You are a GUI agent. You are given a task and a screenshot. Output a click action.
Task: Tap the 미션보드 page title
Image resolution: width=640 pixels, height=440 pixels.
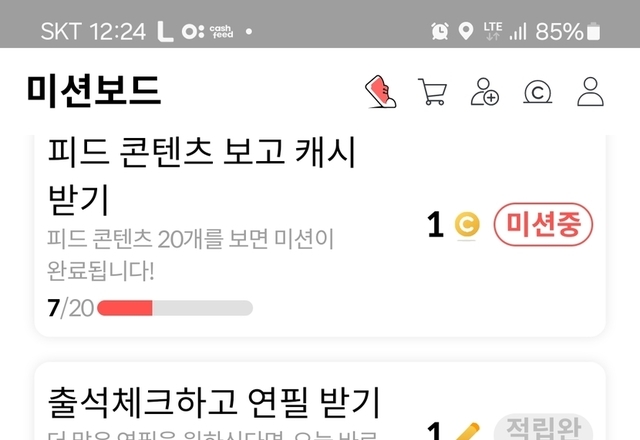point(94,91)
